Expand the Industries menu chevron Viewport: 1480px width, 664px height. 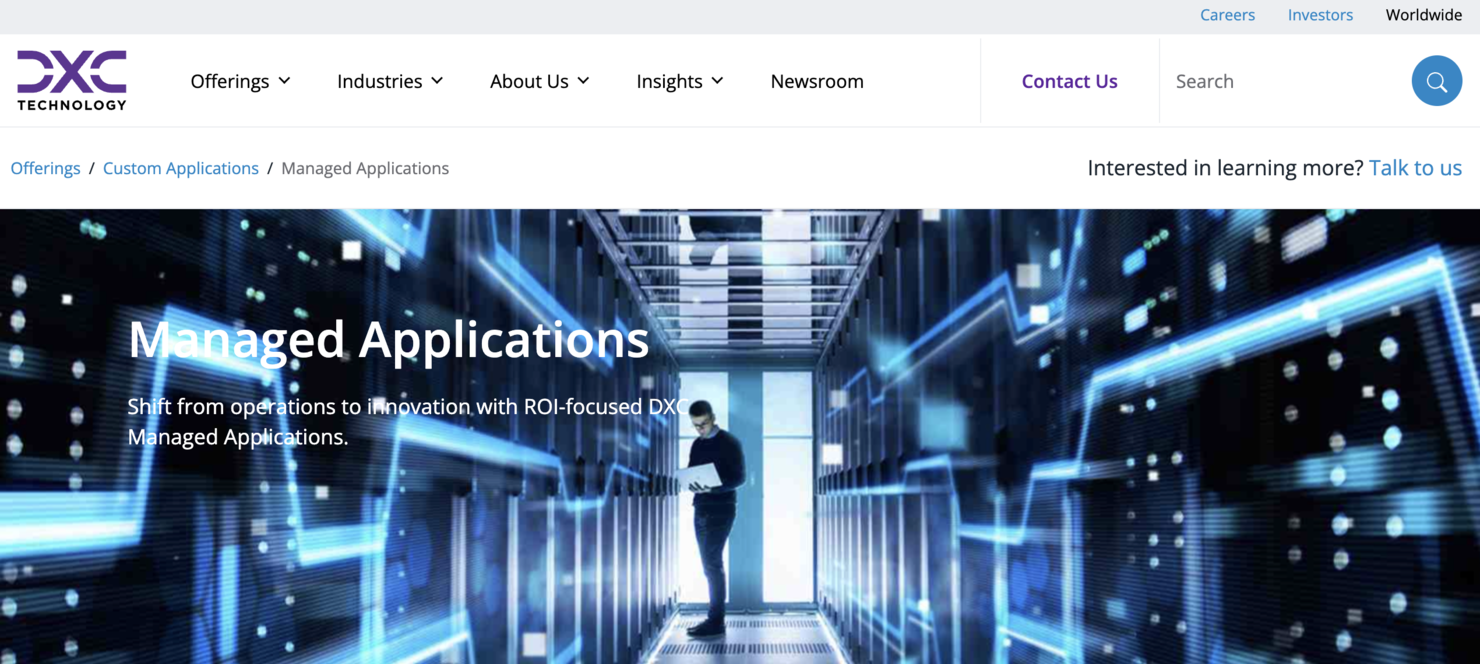pos(437,81)
